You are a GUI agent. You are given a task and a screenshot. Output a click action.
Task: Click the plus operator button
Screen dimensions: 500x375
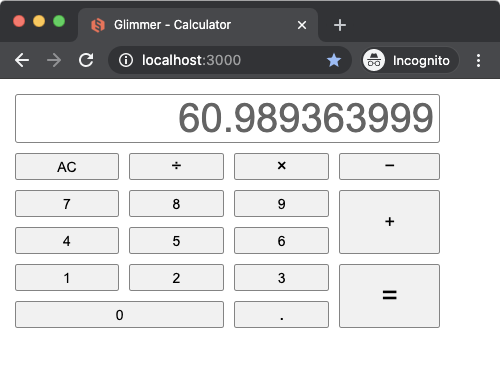click(x=389, y=222)
